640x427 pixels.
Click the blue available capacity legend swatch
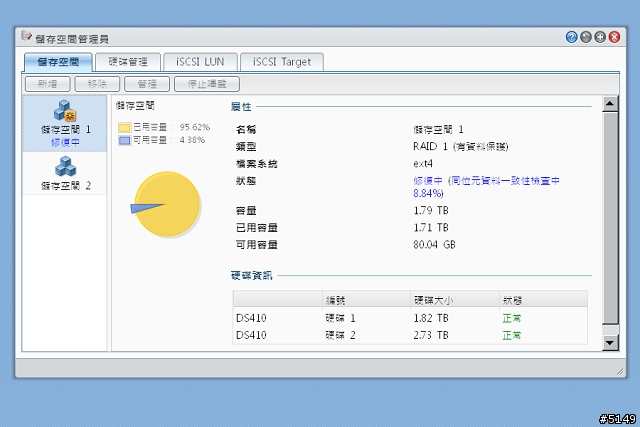124,140
